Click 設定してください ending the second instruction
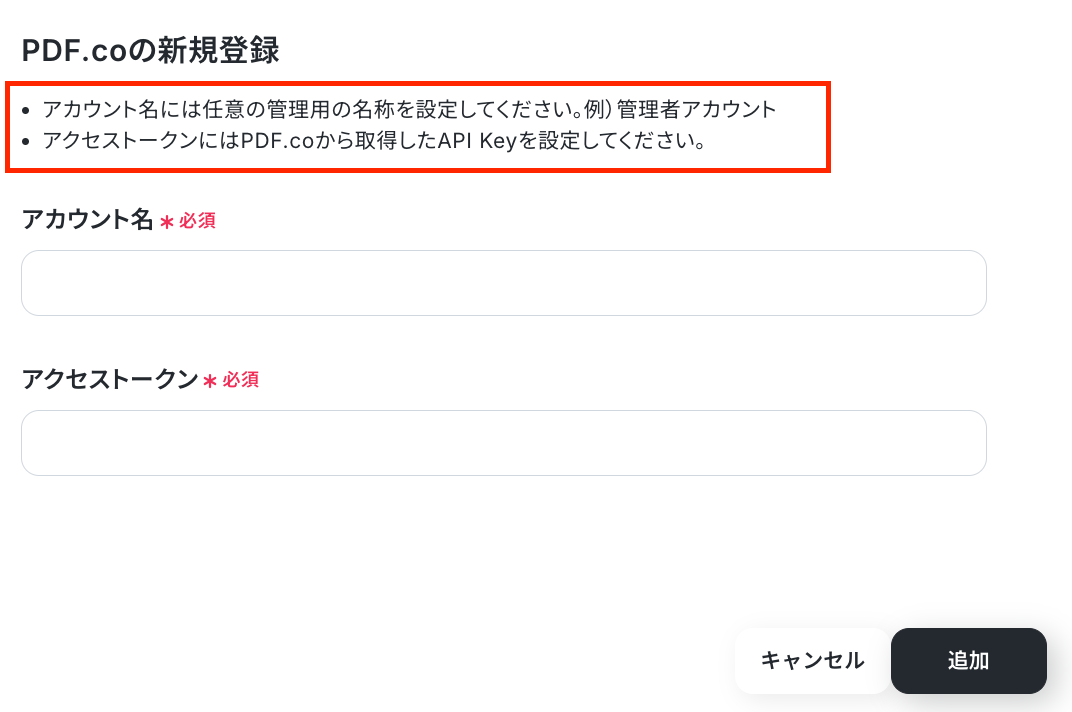 (x=620, y=141)
